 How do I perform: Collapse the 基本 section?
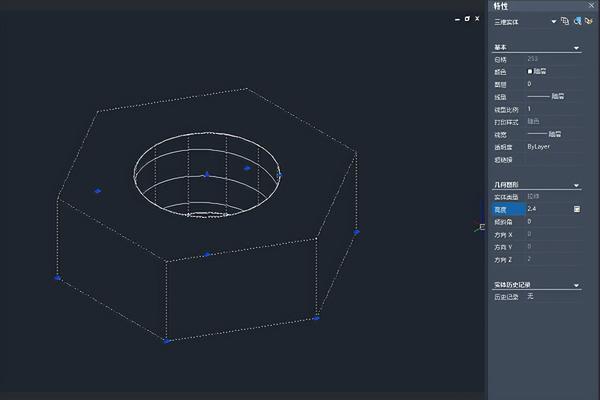pos(576,48)
